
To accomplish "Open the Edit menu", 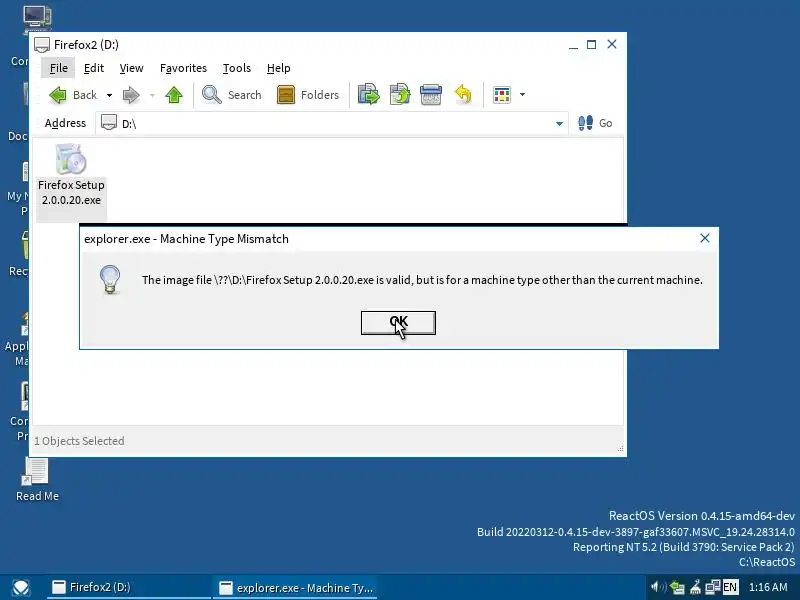I will [94, 68].
